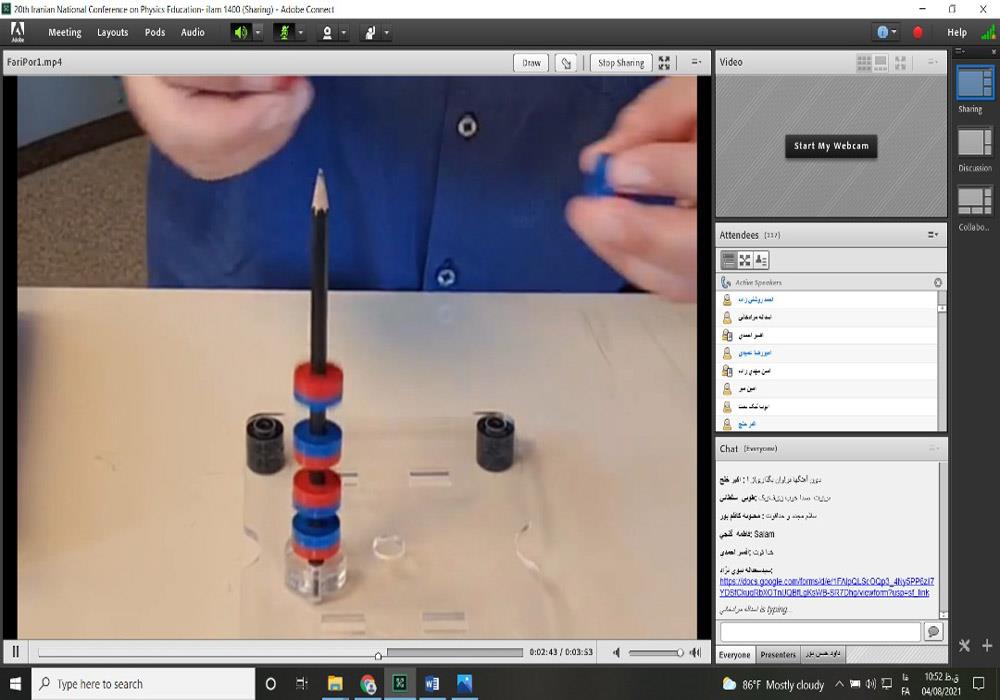
Task: Open the Attendees pod options menu
Action: pyautogui.click(x=932, y=235)
